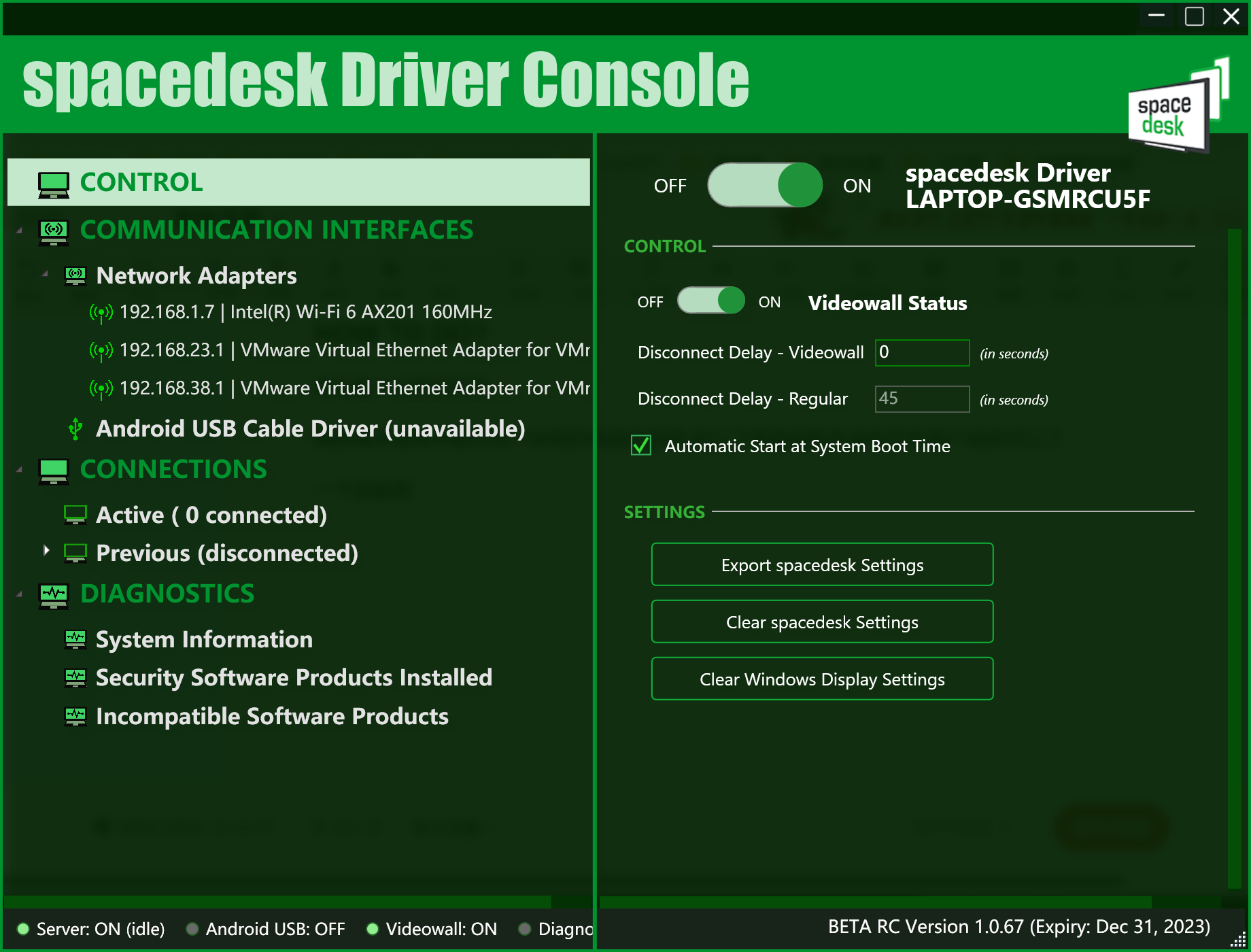
Task: Click the Security Software Products icon
Action: pyautogui.click(x=75, y=678)
